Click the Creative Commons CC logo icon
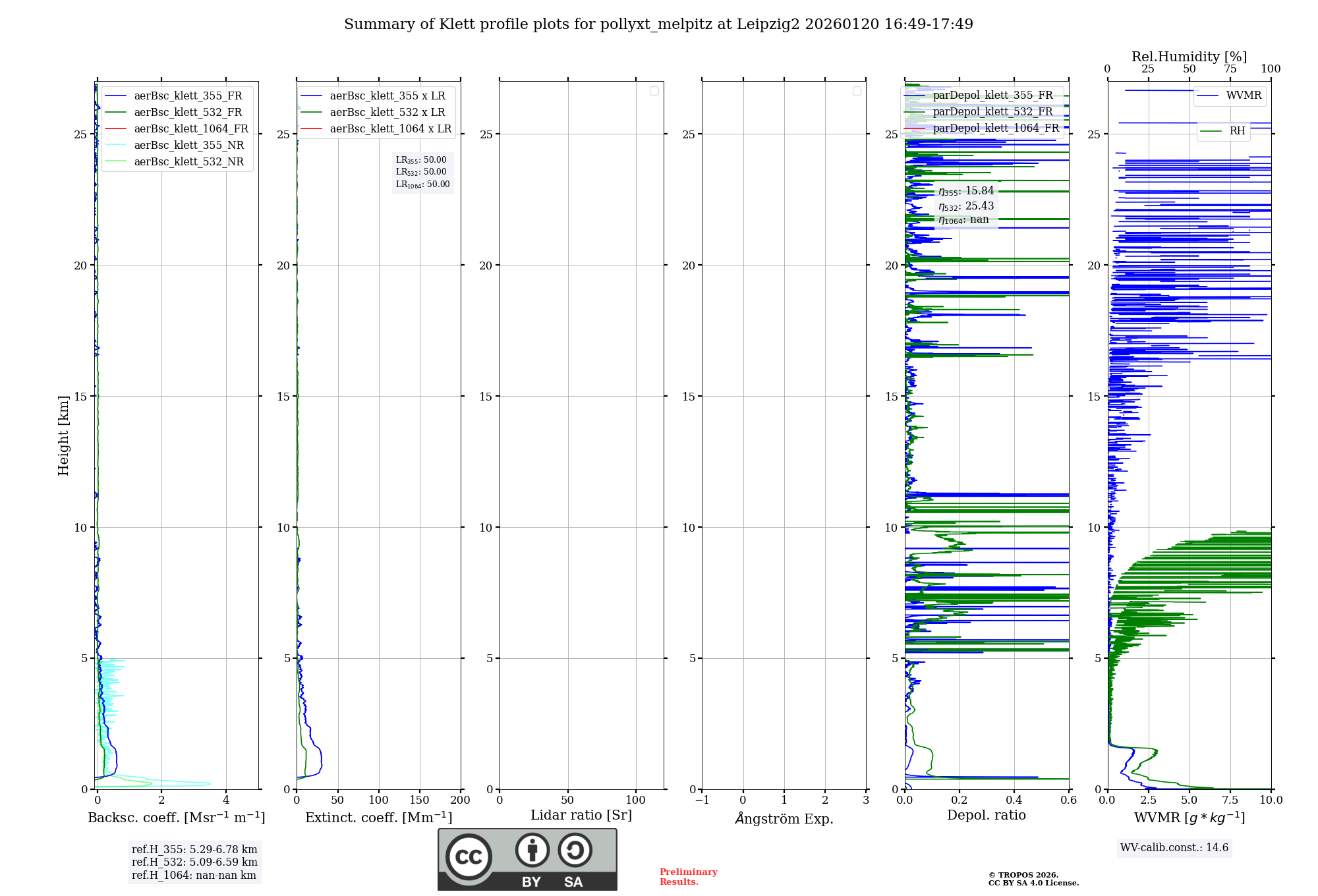Image resolution: width=1318 pixels, height=896 pixels. coord(469,857)
